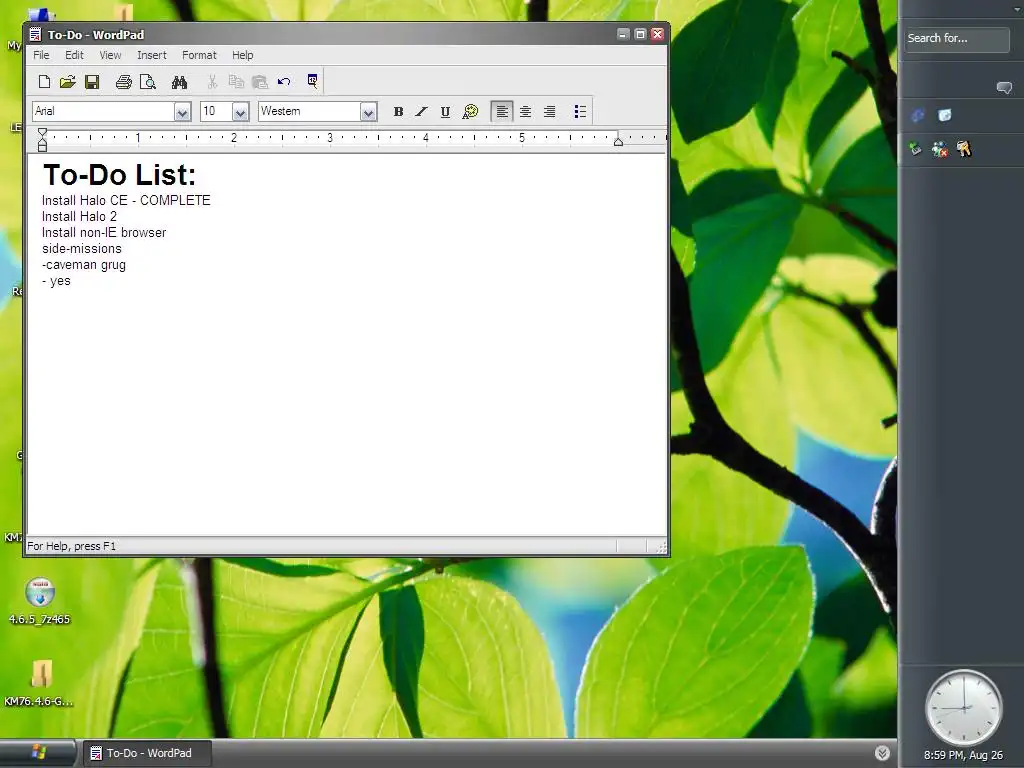
Task: Click 'For Help, press F1' status text
Action: (72, 547)
